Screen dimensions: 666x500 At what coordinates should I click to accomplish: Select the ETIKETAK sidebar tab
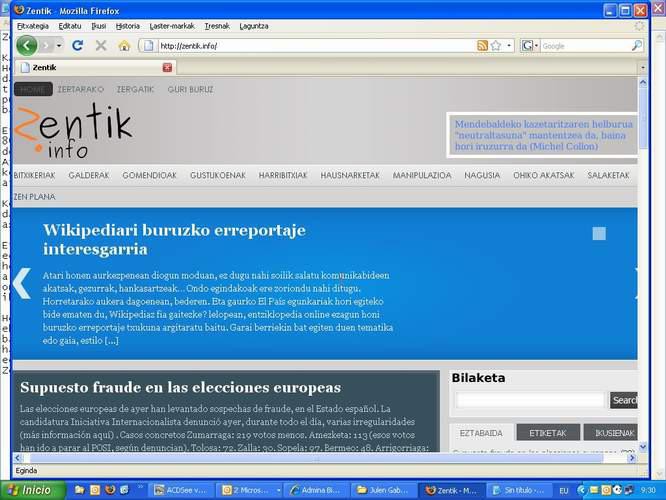click(x=548, y=433)
